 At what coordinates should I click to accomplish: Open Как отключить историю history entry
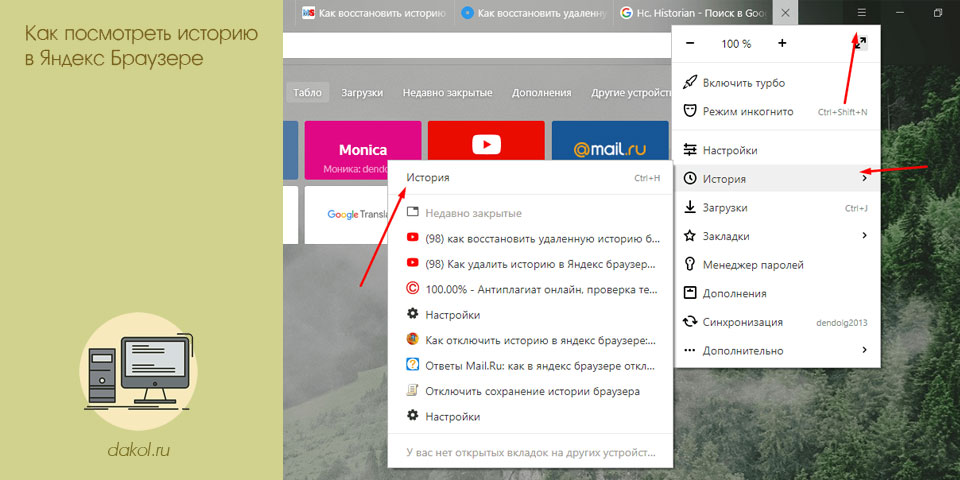tap(531, 340)
